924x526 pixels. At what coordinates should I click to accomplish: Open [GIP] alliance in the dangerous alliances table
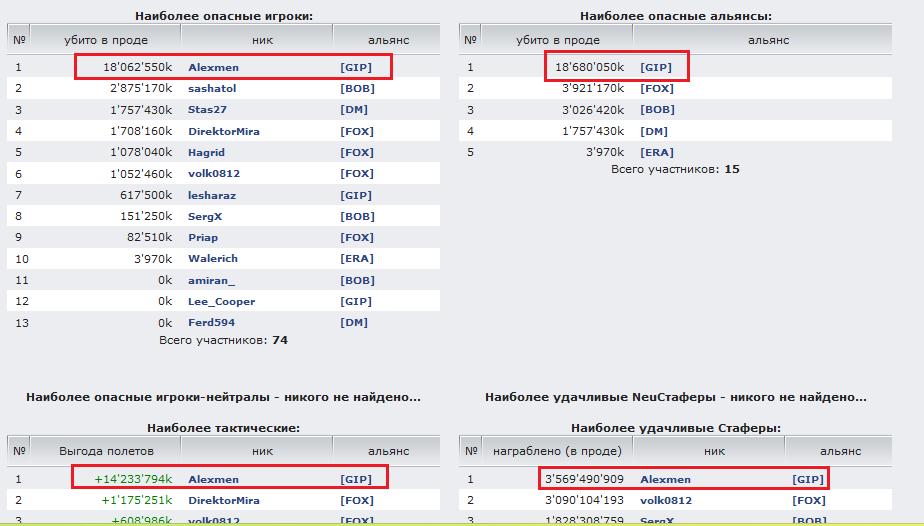click(656, 67)
